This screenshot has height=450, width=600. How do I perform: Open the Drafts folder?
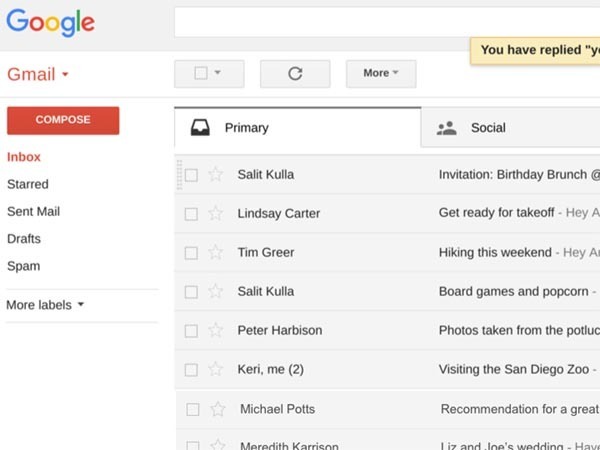(24, 239)
